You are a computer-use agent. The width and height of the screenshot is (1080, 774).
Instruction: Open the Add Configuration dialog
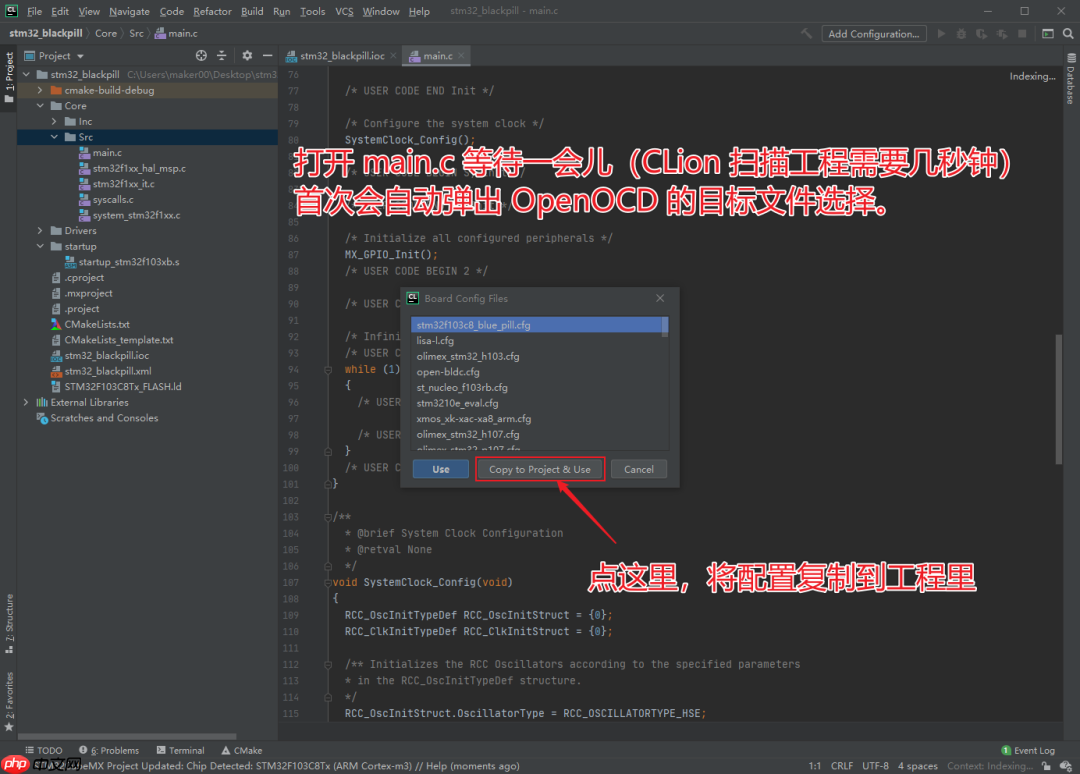coord(873,33)
